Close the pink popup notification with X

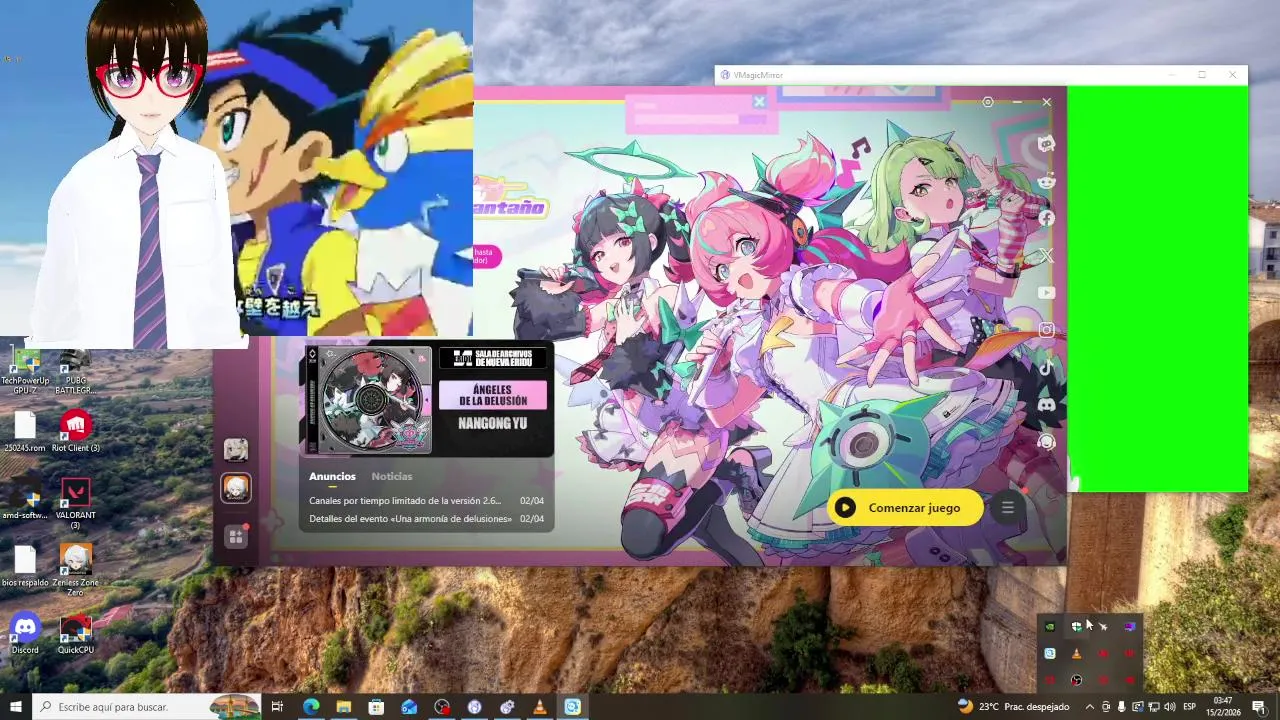coord(759,101)
